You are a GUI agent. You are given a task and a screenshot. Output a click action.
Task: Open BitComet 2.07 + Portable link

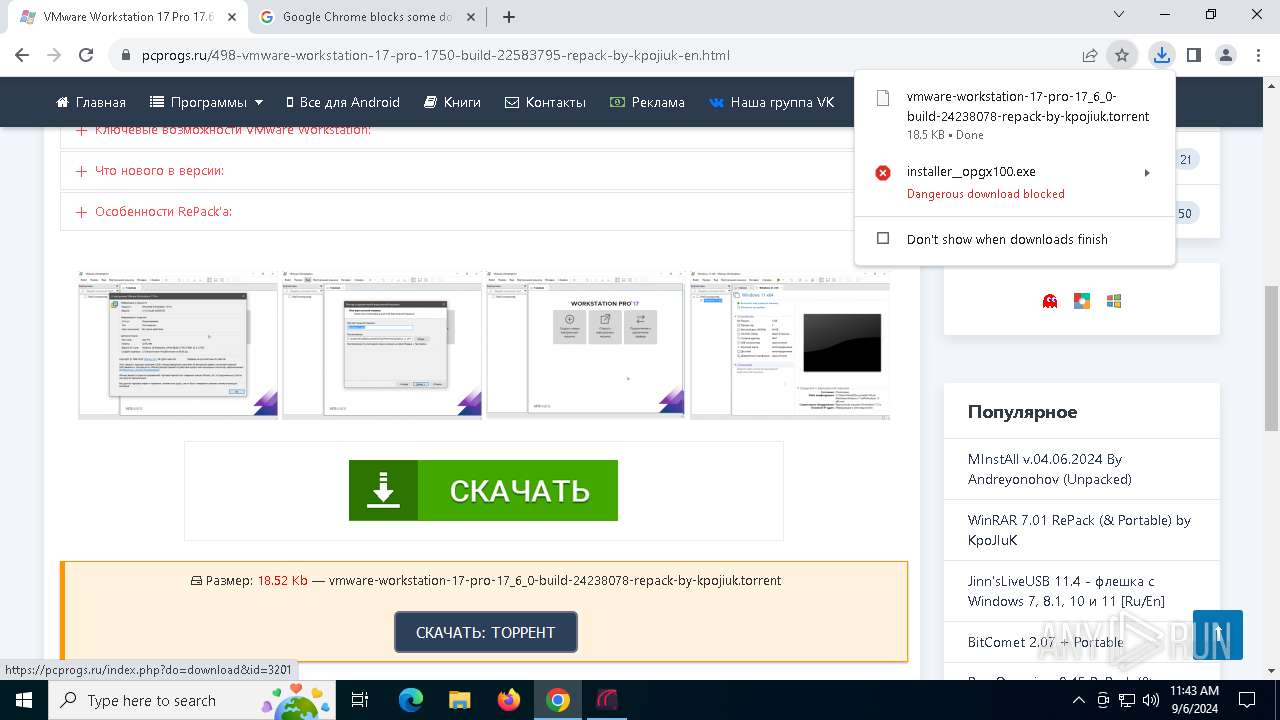click(x=1045, y=642)
